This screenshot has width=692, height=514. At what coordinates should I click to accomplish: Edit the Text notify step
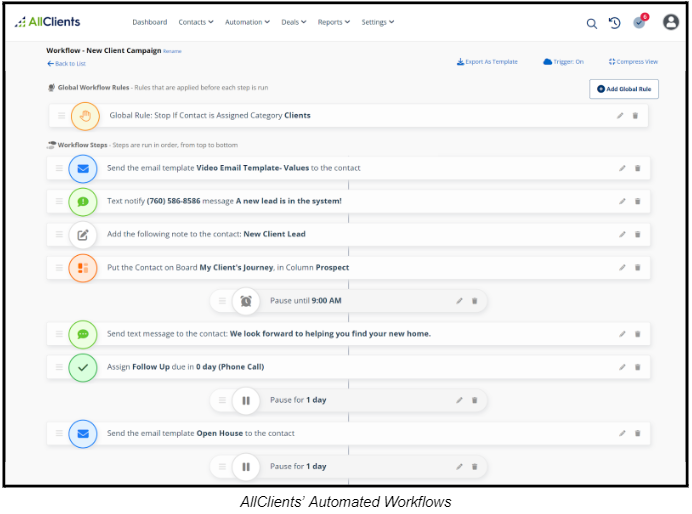(x=622, y=201)
